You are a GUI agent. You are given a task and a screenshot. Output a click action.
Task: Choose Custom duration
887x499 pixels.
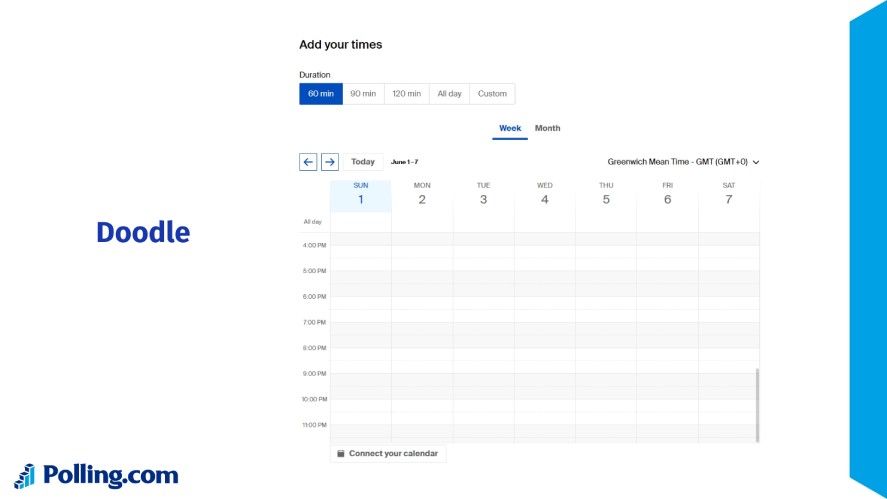pyautogui.click(x=492, y=94)
